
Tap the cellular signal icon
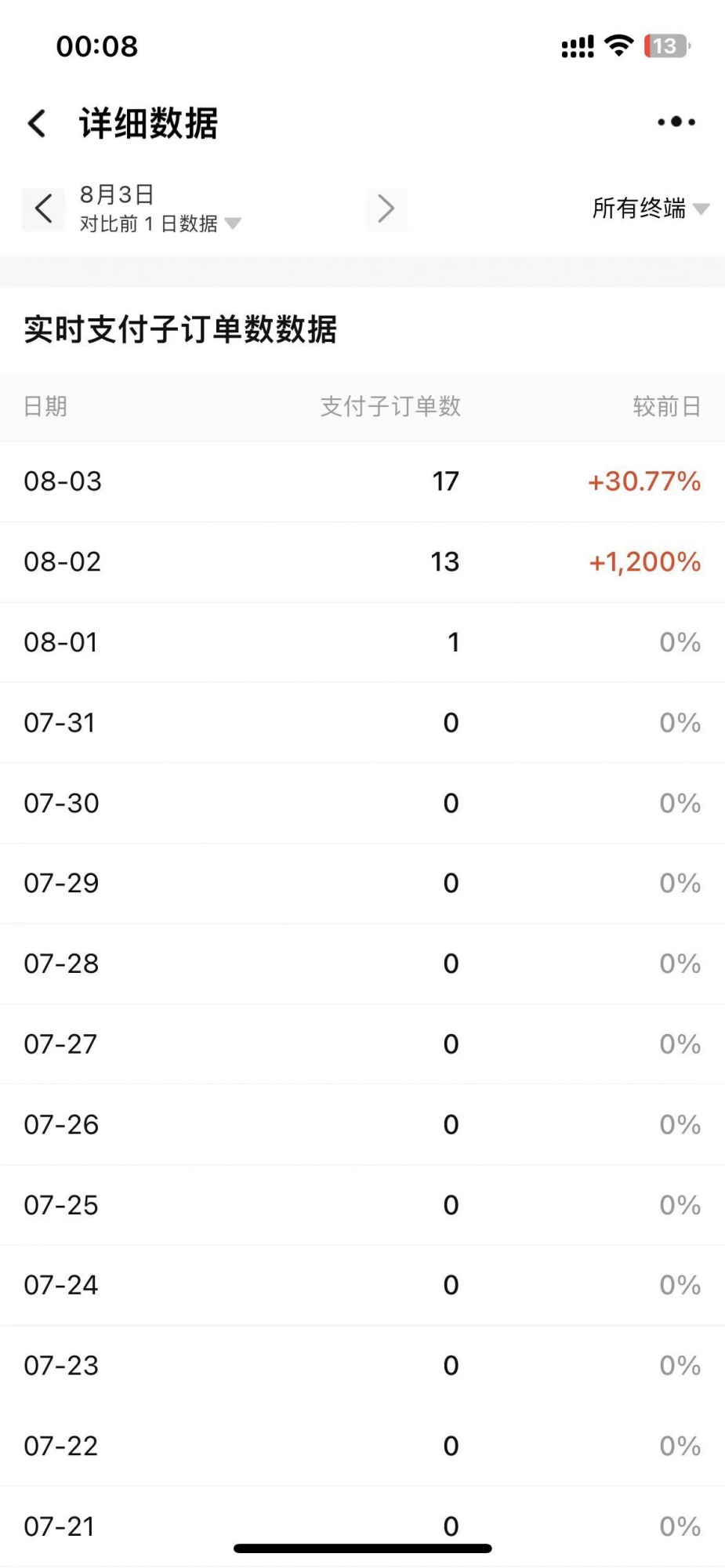pos(578,47)
